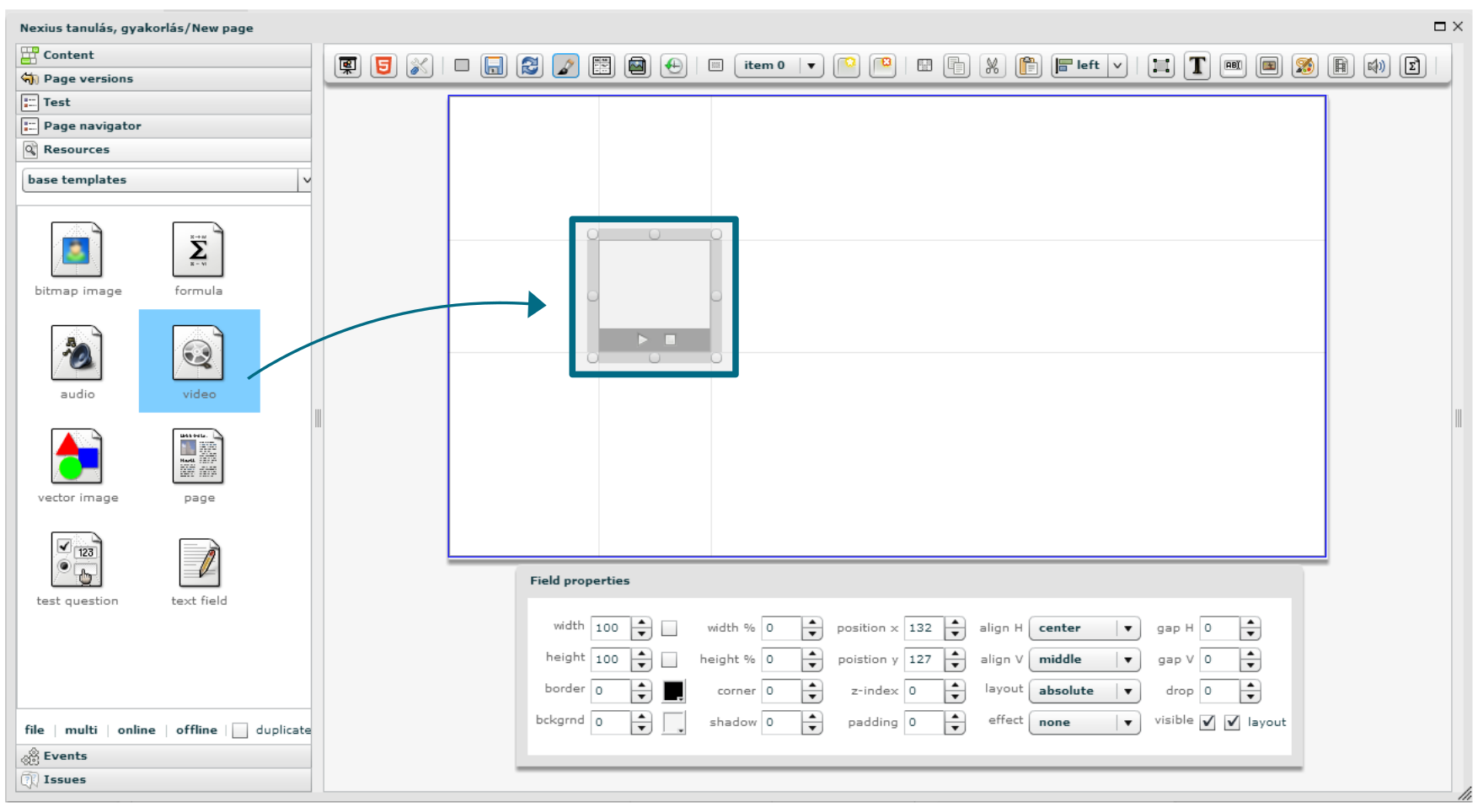This screenshot has height=812, width=1478.
Task: Select the paintbrush design tool
Action: coord(565,66)
